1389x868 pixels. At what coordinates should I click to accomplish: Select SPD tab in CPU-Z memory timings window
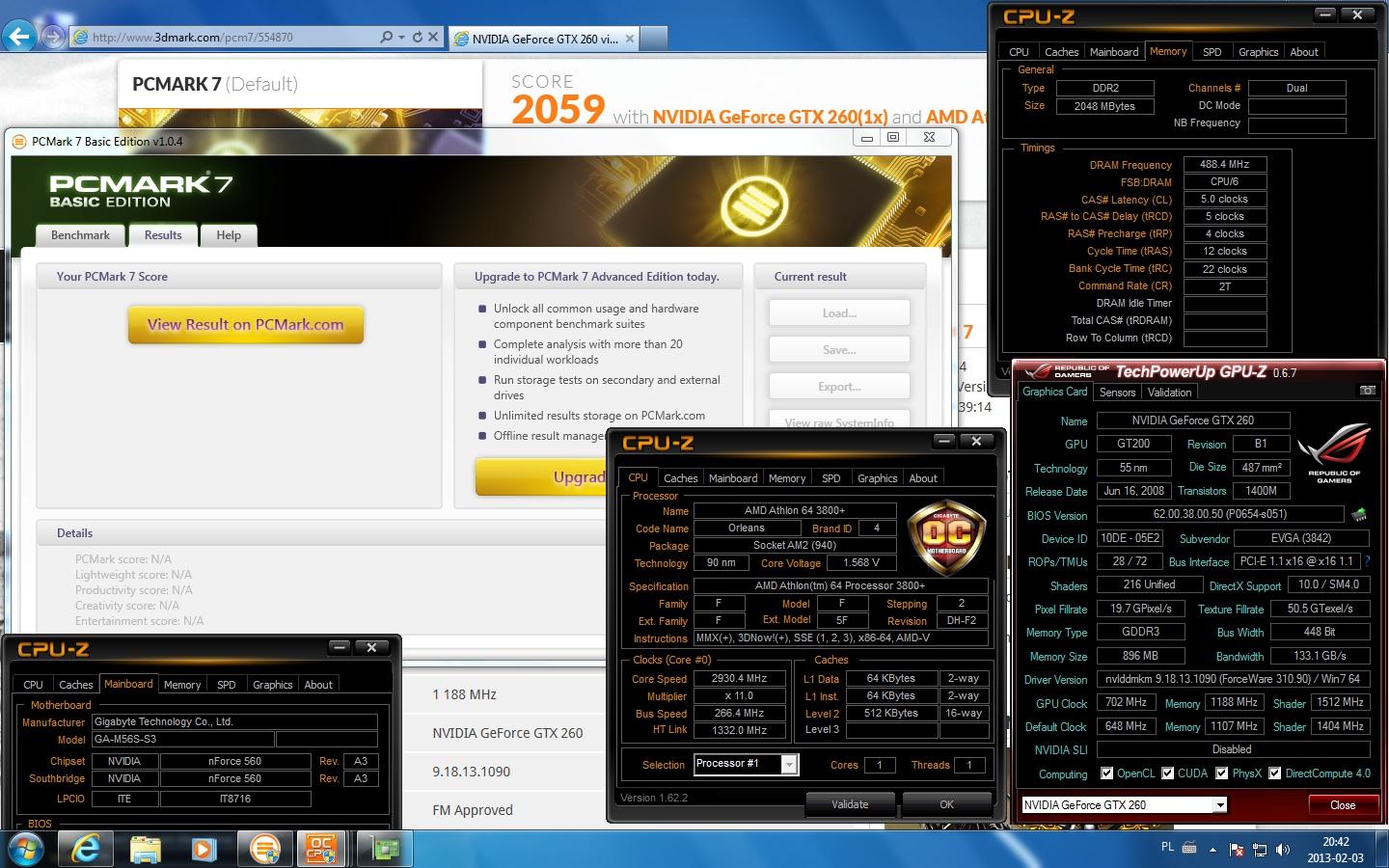coord(1212,52)
